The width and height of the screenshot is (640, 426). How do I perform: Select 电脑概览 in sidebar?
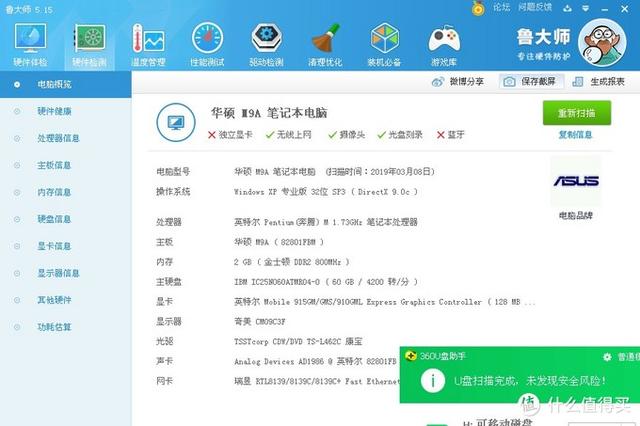pos(65,84)
